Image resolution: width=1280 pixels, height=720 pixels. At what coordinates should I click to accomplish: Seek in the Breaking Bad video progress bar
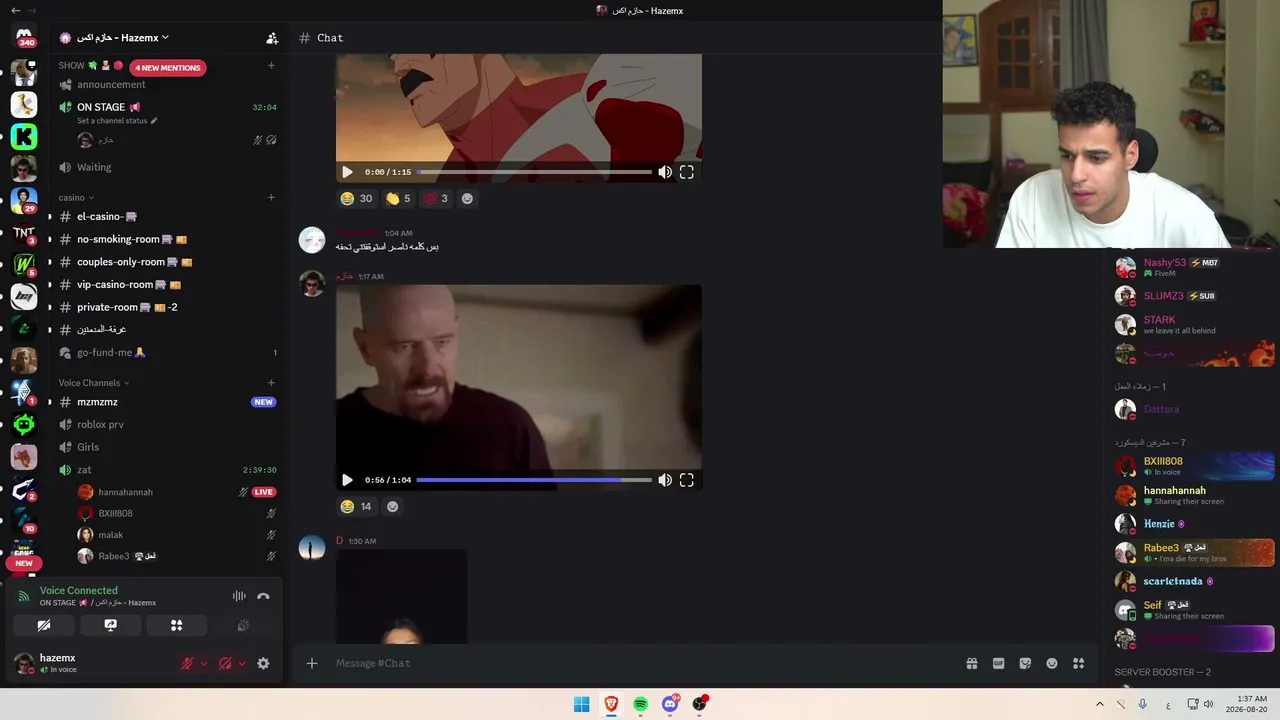[x=534, y=480]
